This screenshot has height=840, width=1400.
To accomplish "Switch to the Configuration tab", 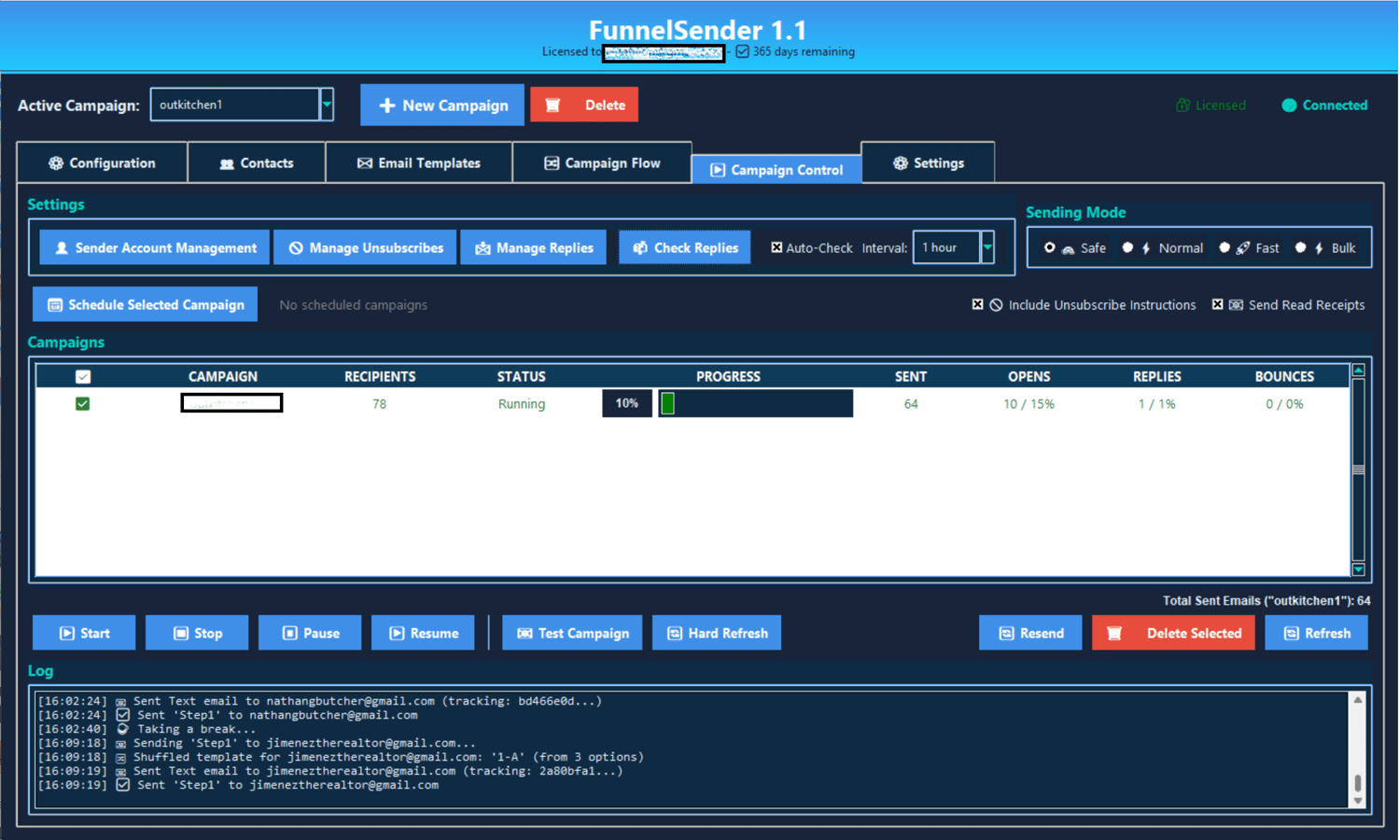I will coord(103,162).
